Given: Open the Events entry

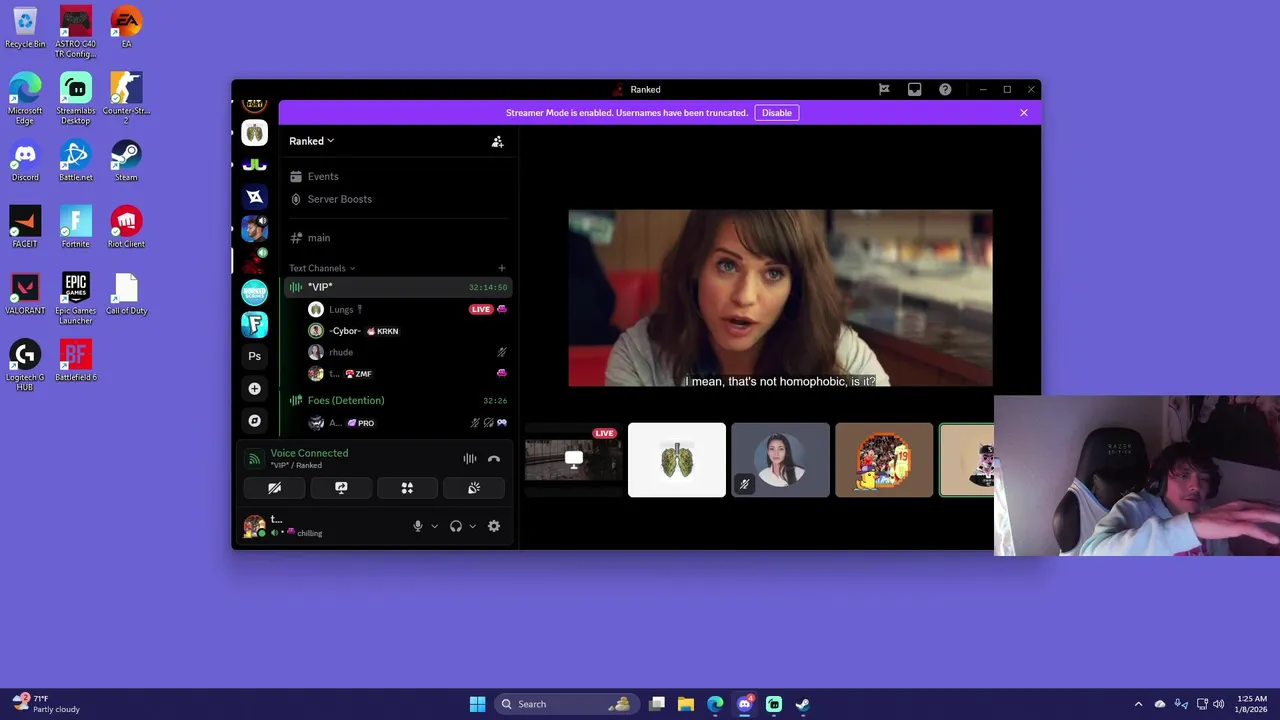Looking at the screenshot, I should (398, 177).
